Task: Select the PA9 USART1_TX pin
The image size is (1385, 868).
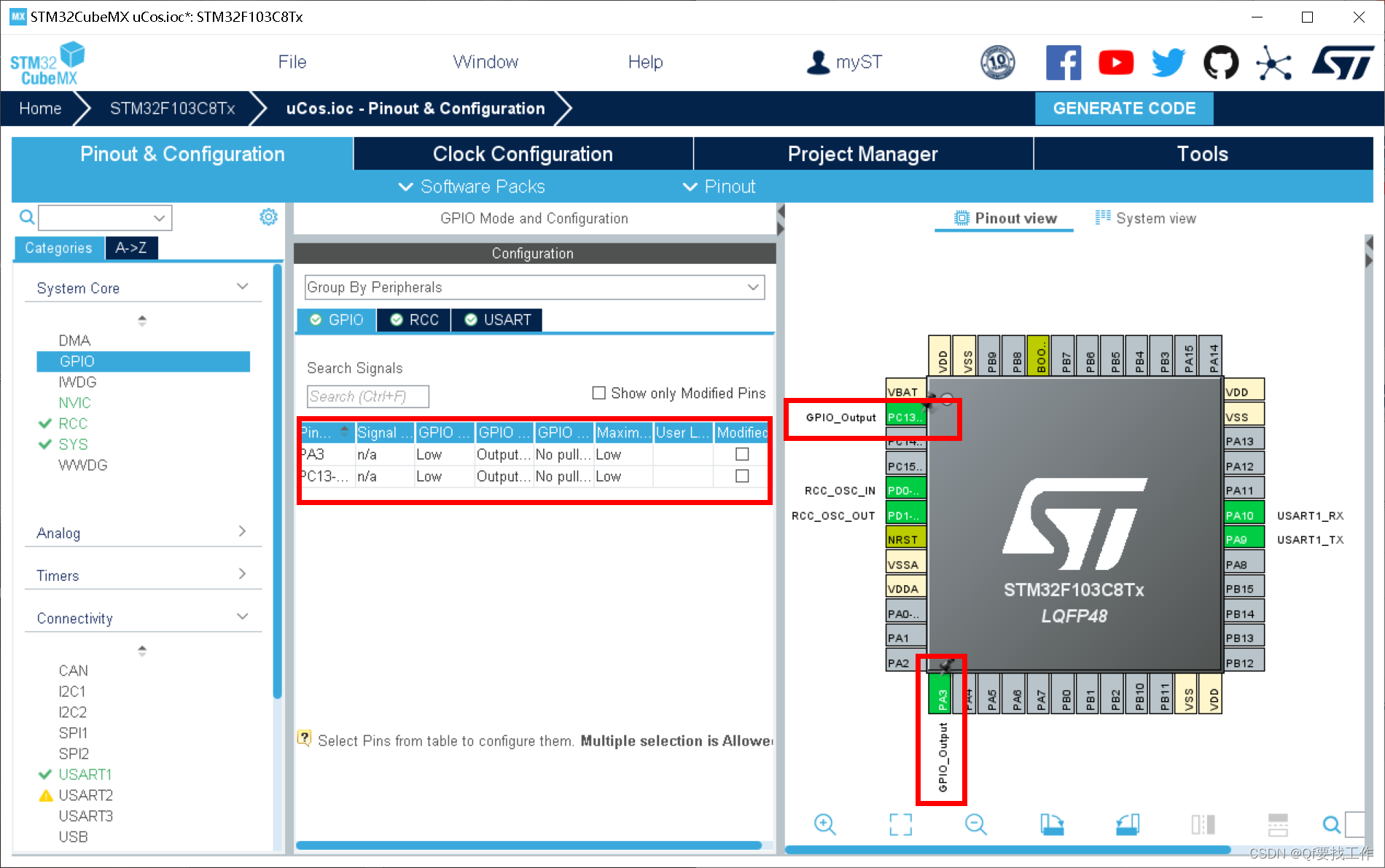Action: [x=1244, y=539]
